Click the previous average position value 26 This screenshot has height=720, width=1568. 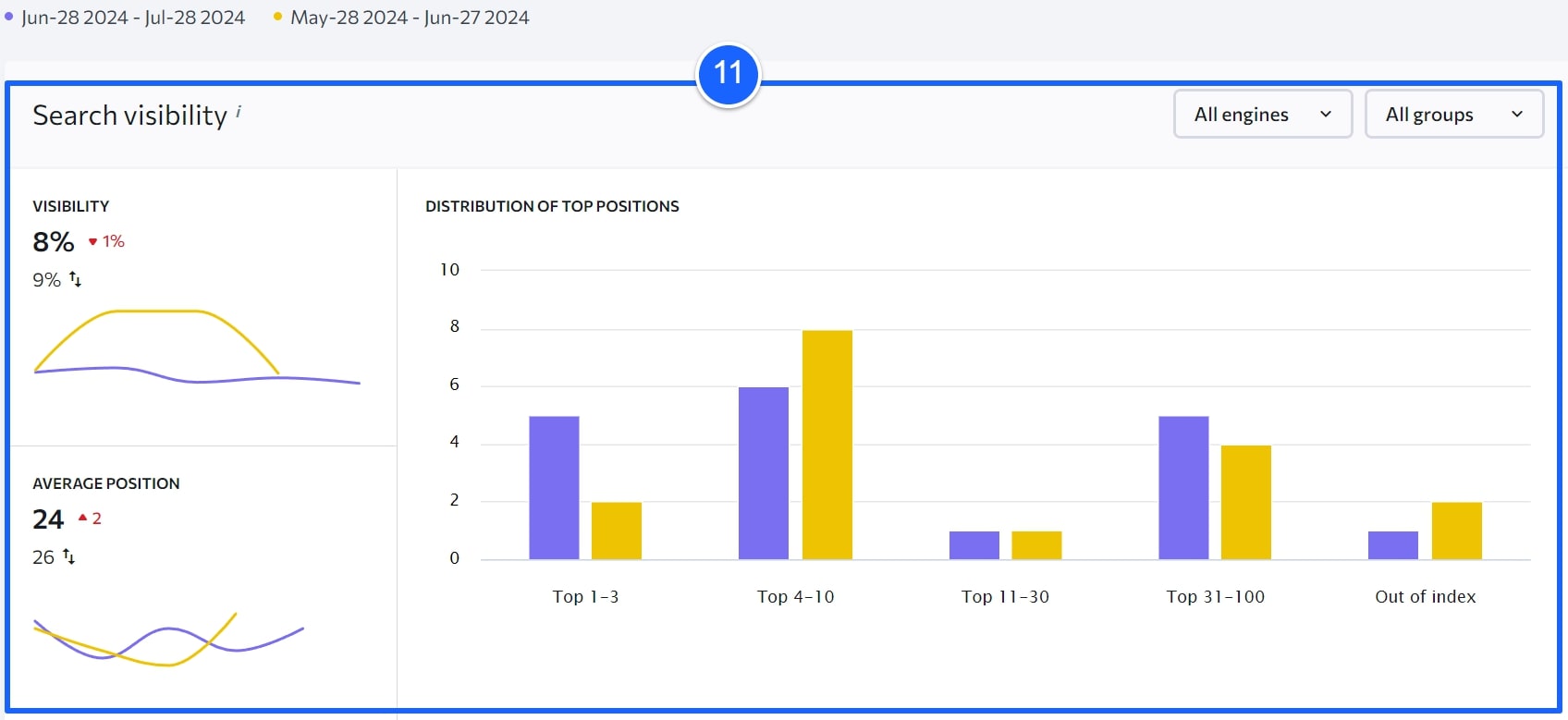43,557
